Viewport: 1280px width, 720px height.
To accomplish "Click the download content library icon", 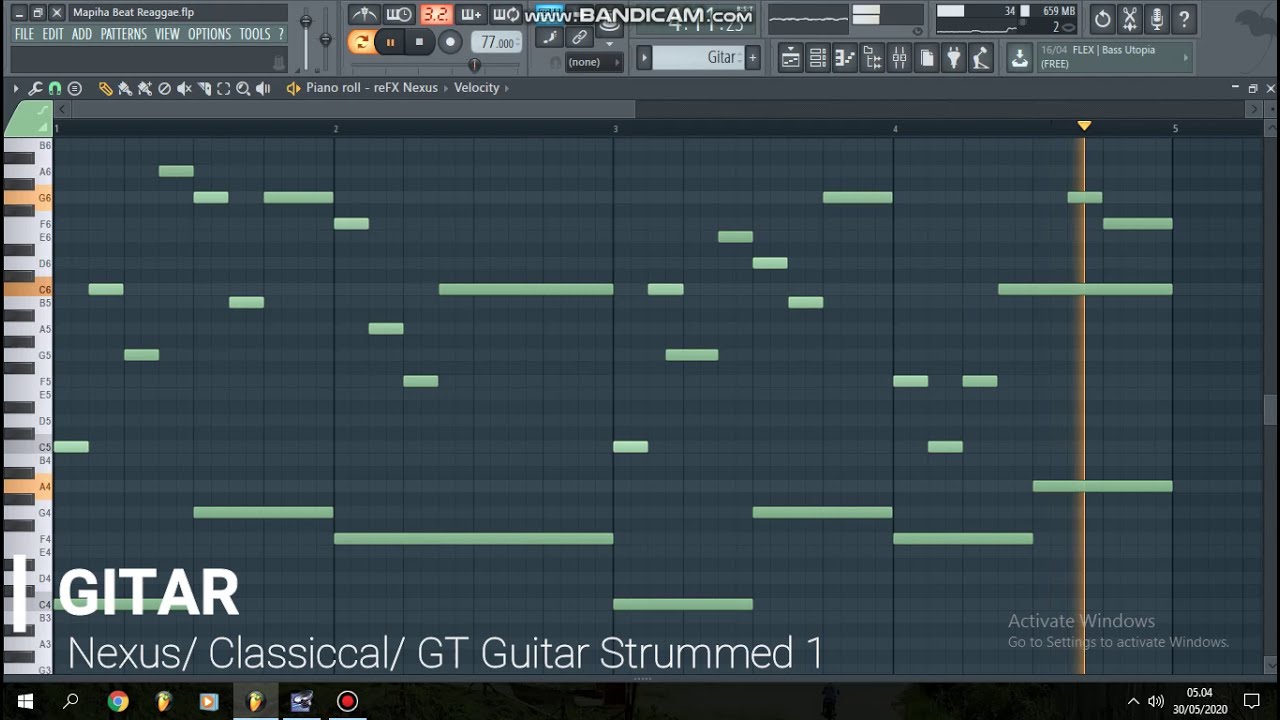I will 1019,58.
